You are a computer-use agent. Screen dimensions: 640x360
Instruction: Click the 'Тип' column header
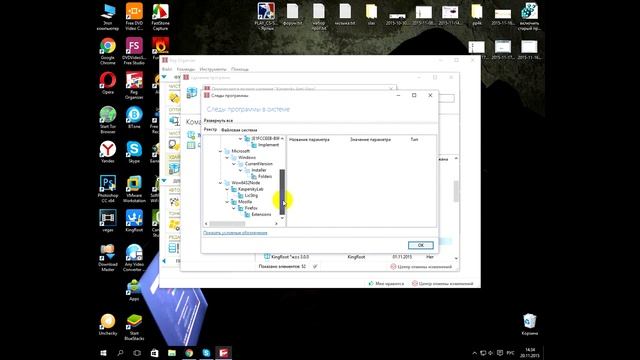[x=414, y=140]
